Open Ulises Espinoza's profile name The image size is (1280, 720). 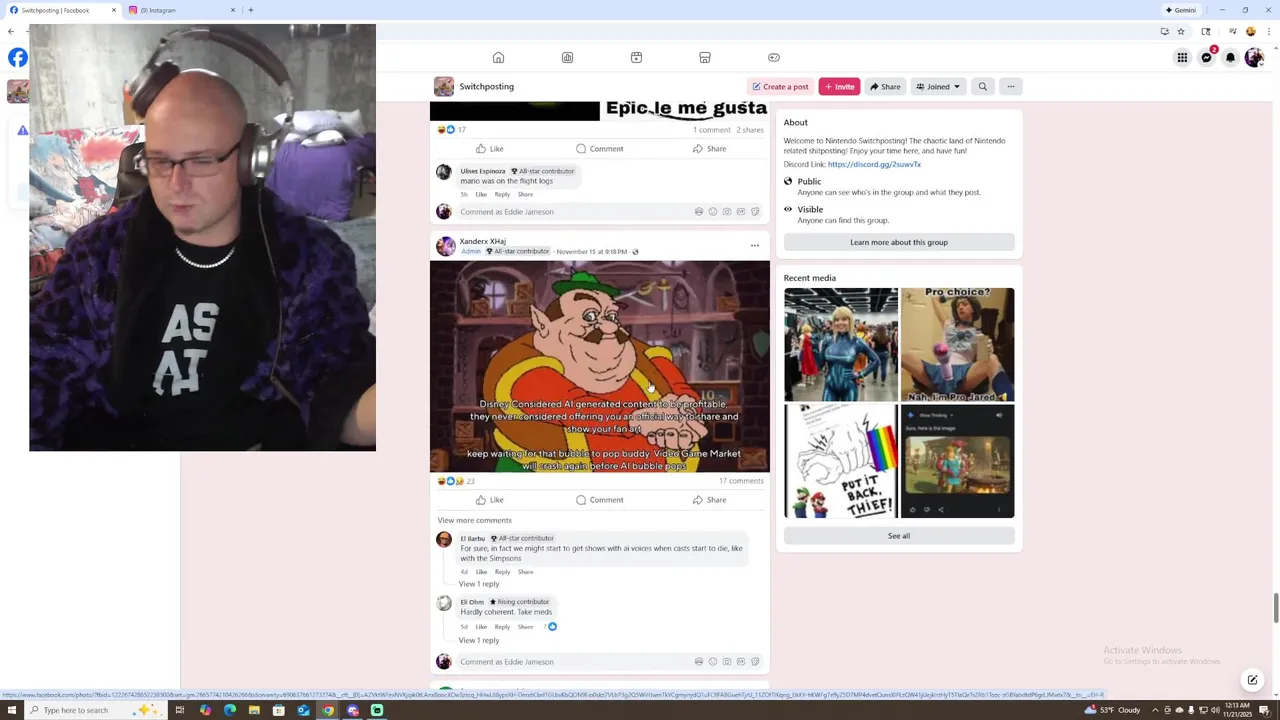tap(482, 171)
